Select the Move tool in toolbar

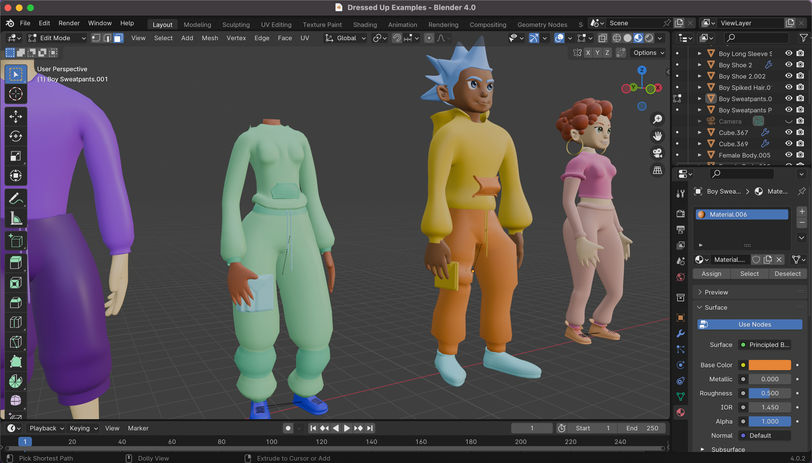click(15, 116)
